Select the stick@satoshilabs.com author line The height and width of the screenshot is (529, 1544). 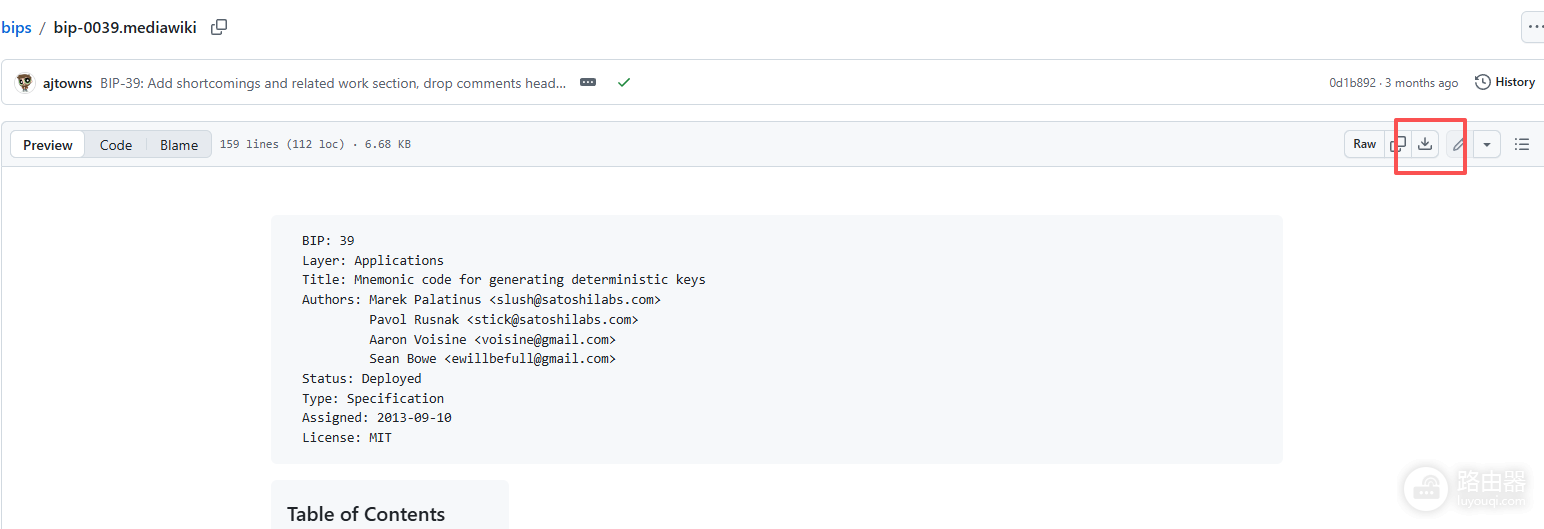503,319
